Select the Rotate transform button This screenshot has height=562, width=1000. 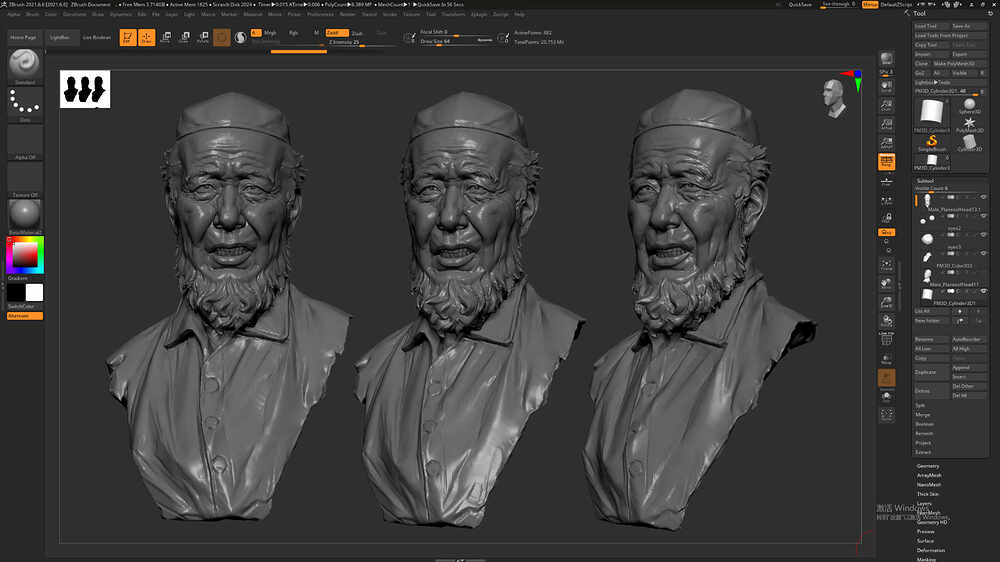click(x=203, y=38)
